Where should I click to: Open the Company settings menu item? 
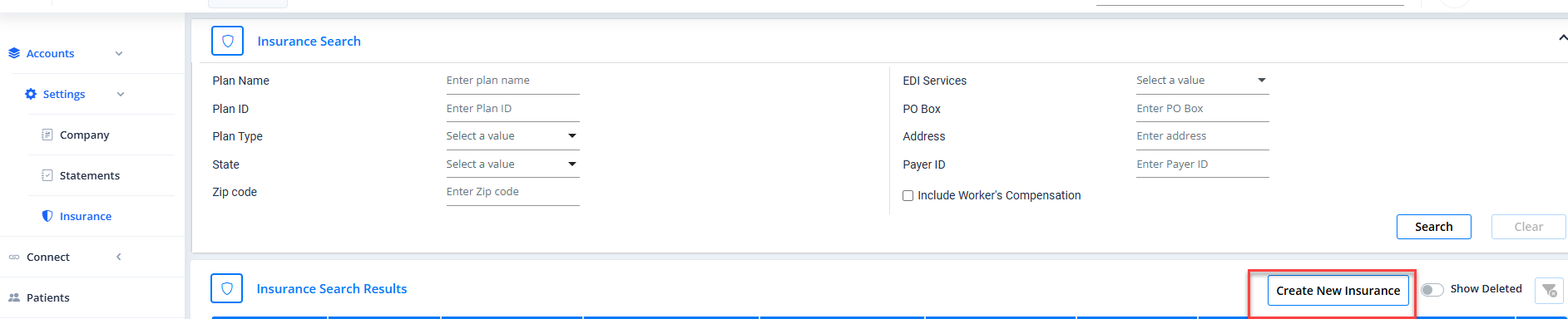click(x=84, y=135)
